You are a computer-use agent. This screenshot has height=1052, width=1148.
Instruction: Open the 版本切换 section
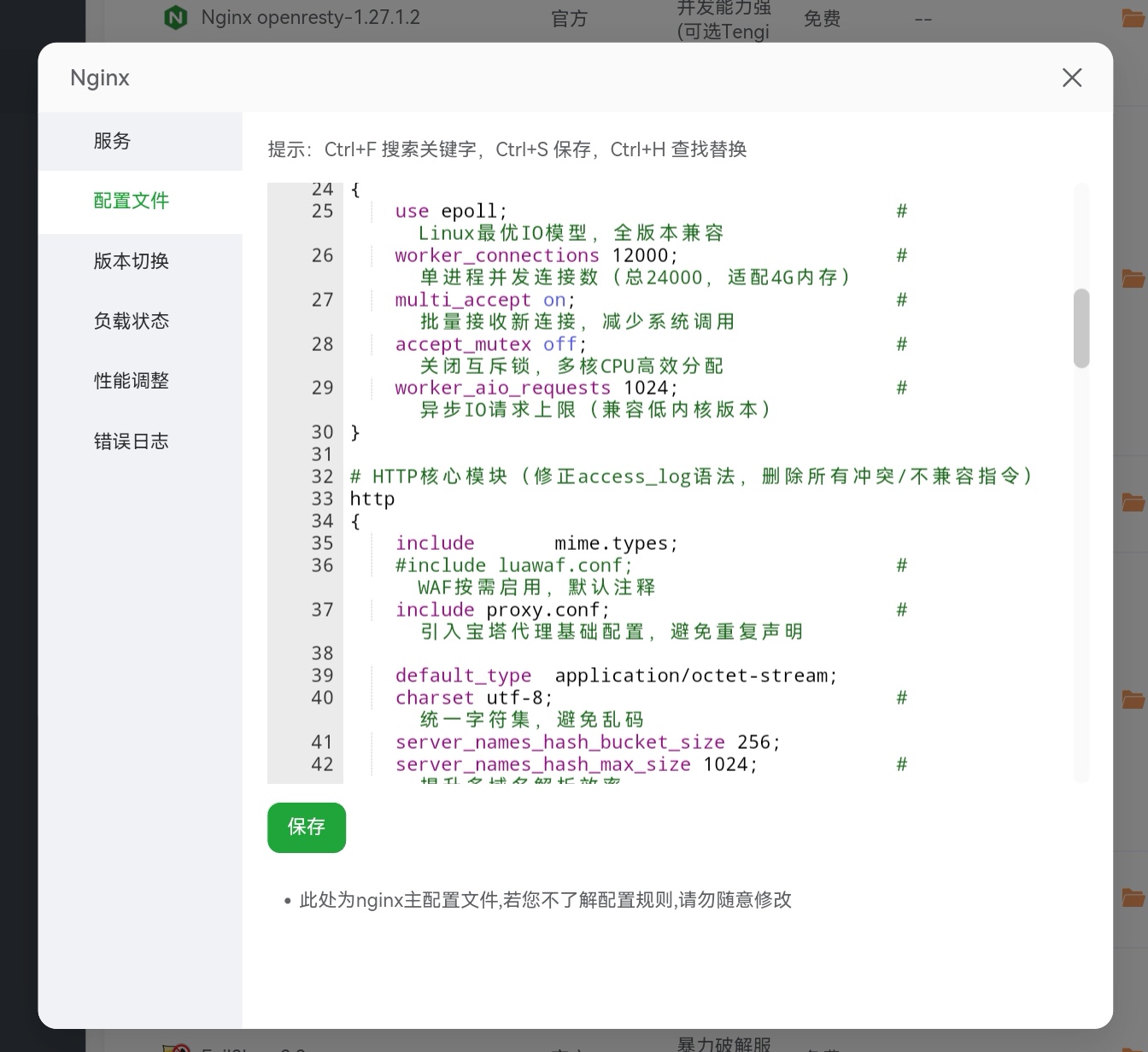click(x=131, y=261)
